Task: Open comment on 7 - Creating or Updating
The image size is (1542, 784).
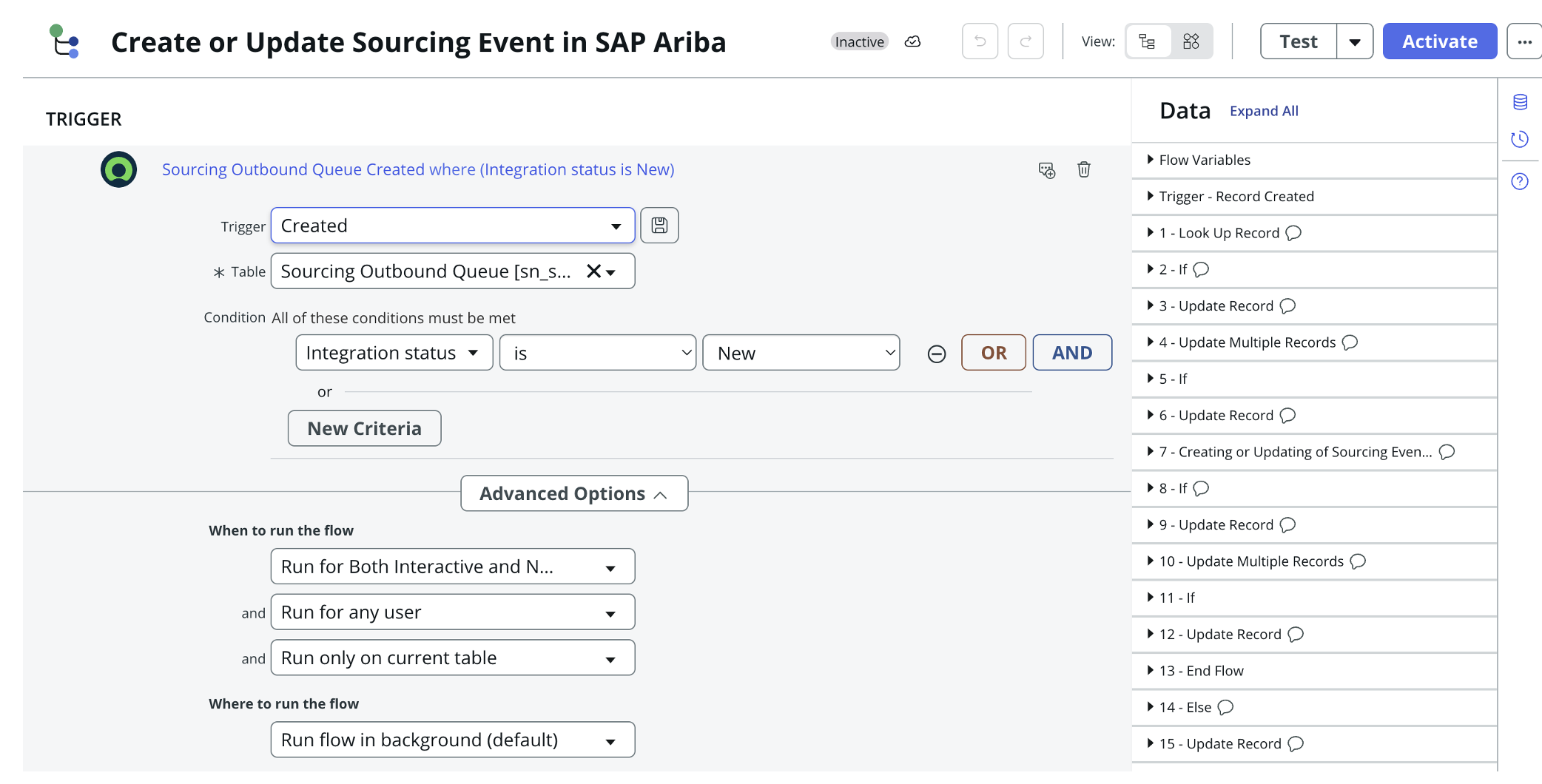Action: (1447, 452)
